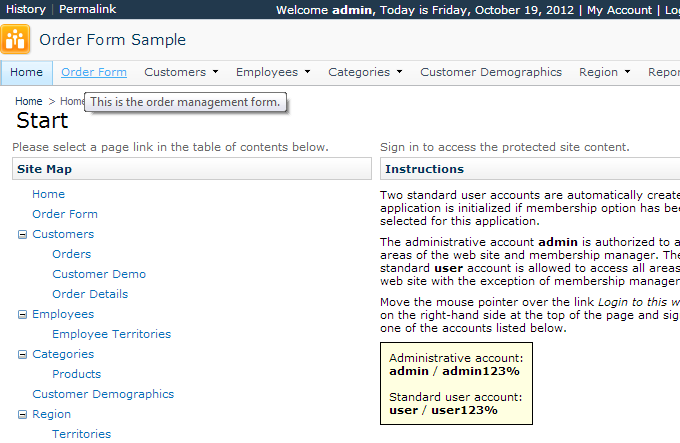Open Order Details in site map
The image size is (680, 443).
point(90,294)
